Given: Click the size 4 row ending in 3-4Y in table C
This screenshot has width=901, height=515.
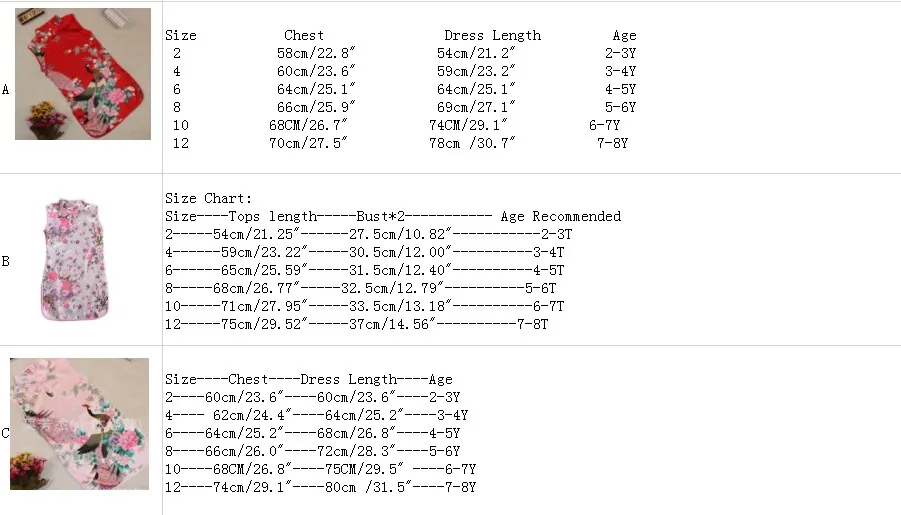Looking at the screenshot, I should [x=317, y=415].
